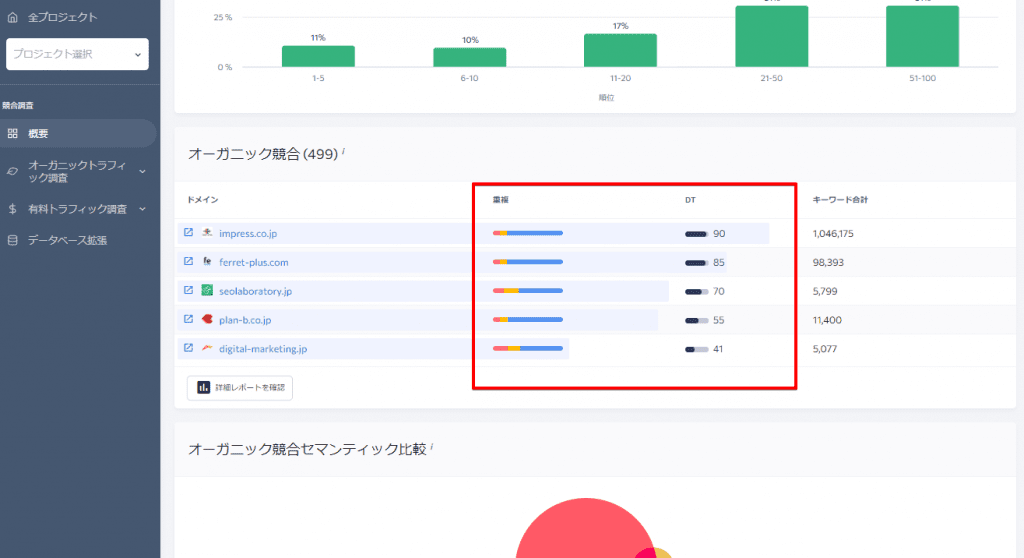Open digital-marketing.jp external link icon
The height and width of the screenshot is (558, 1024).
pos(188,348)
